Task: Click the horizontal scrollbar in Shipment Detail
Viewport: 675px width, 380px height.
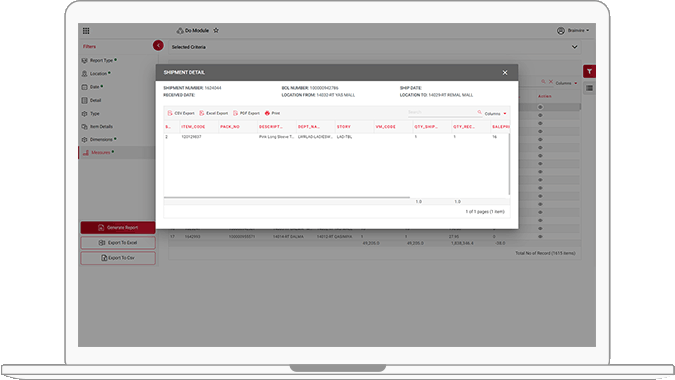Action: coord(287,198)
